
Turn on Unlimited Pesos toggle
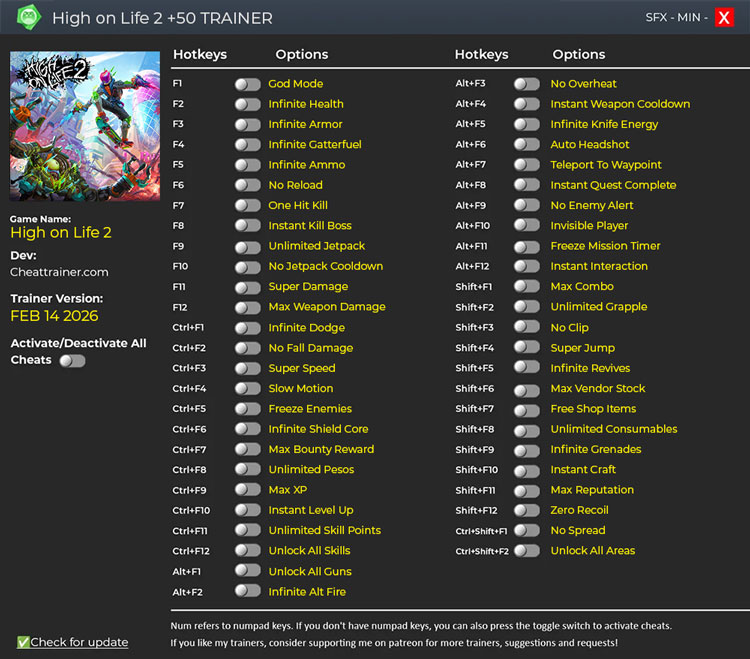pyautogui.click(x=247, y=470)
